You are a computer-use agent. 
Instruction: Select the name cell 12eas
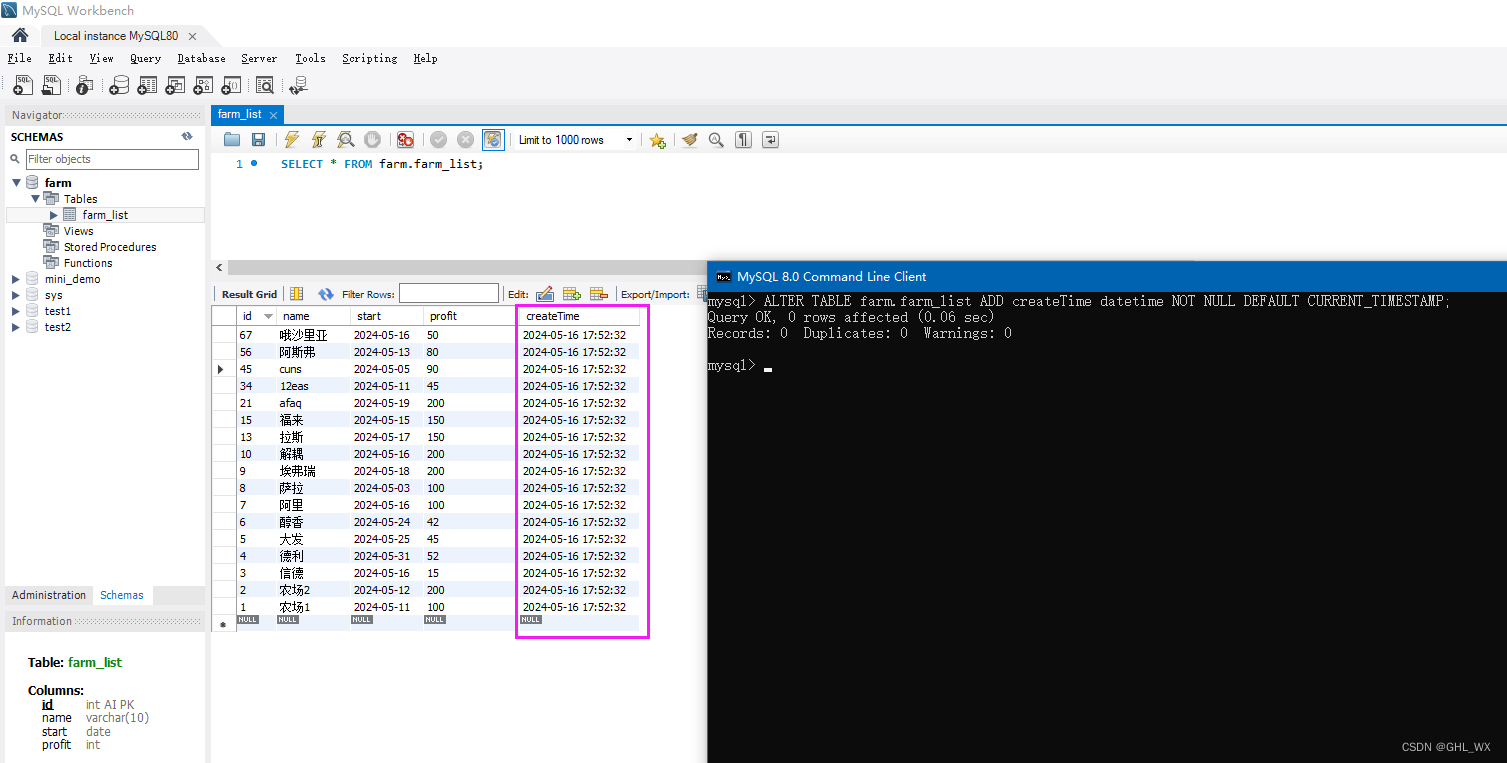coord(313,386)
